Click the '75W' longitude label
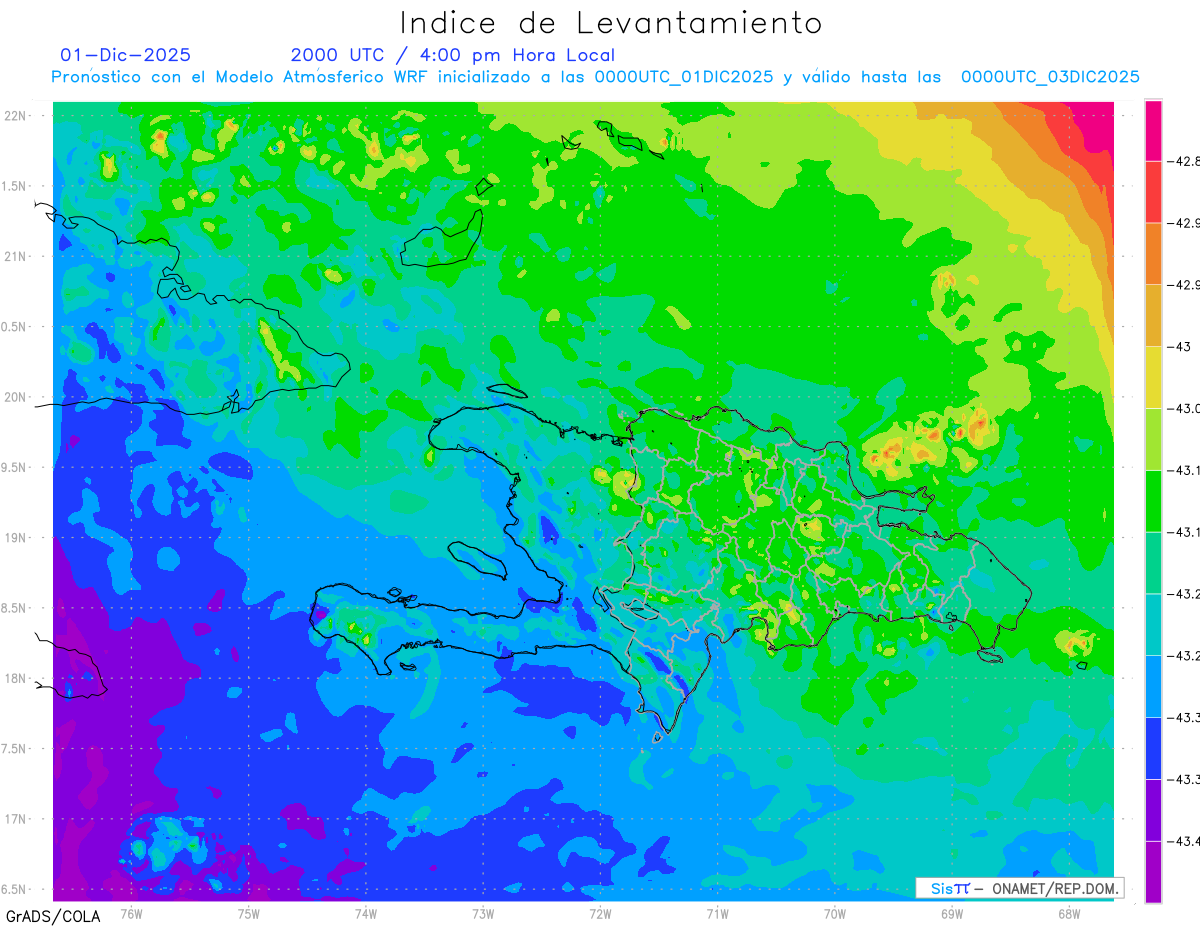1200x927 pixels. [x=248, y=912]
